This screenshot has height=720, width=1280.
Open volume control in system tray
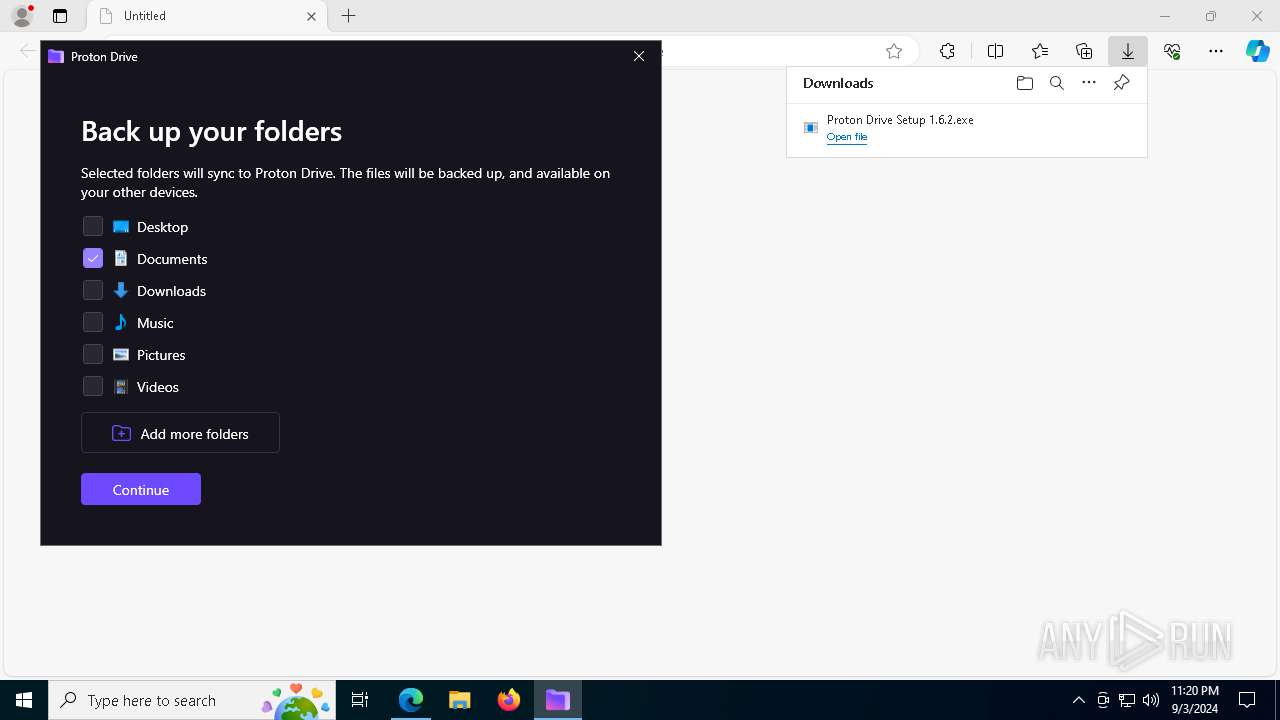(1151, 700)
